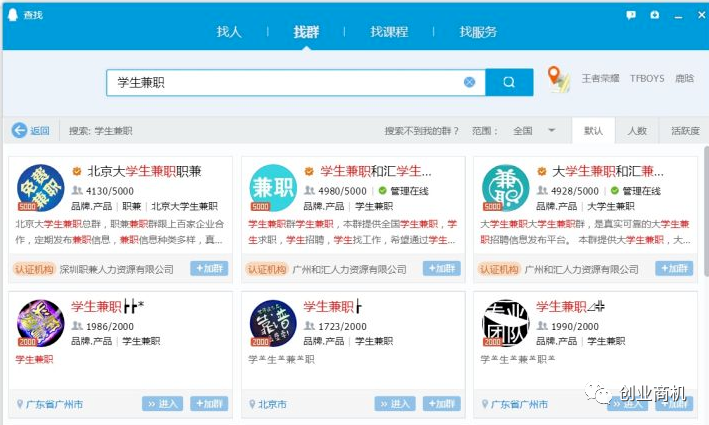Enter the 北京市 1723/2000 group
709x425 pixels.
[395, 403]
